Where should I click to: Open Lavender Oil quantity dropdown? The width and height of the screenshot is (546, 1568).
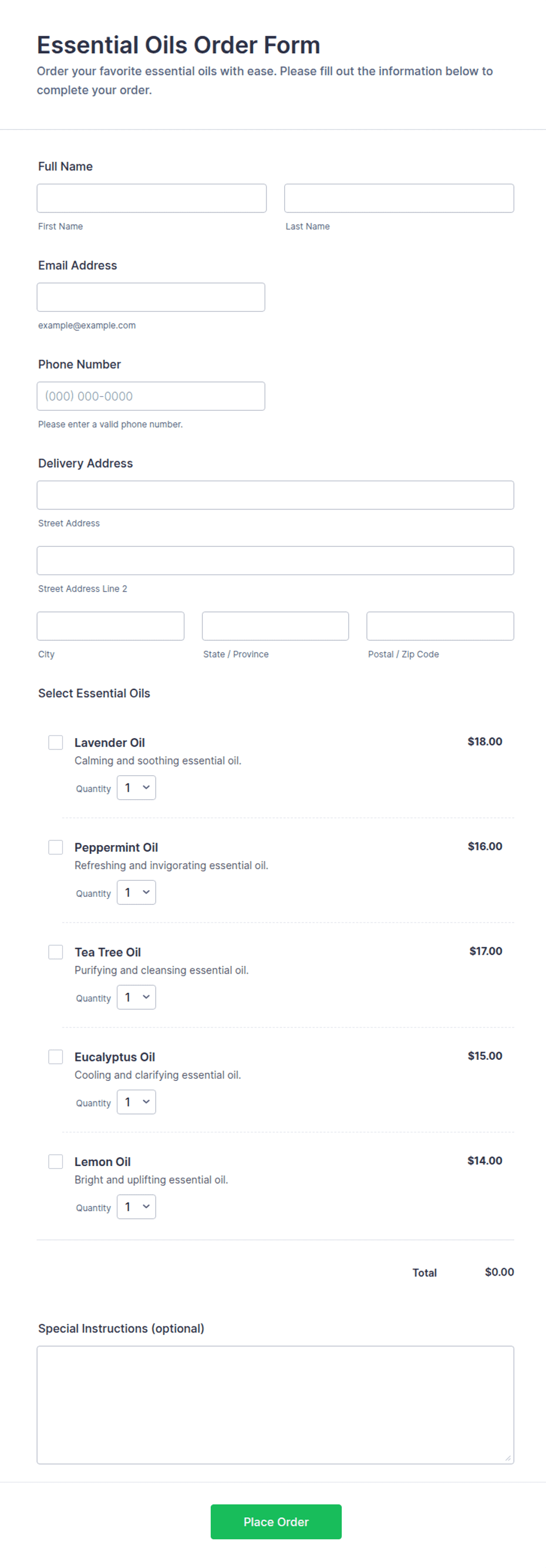click(136, 788)
